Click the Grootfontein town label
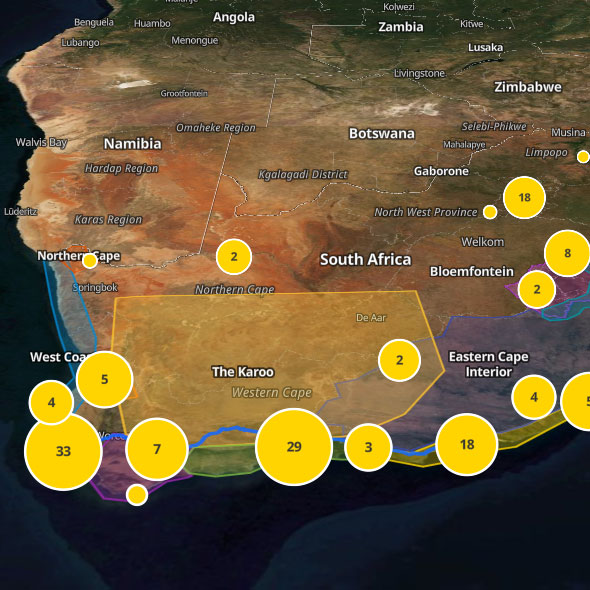 pos(184,93)
